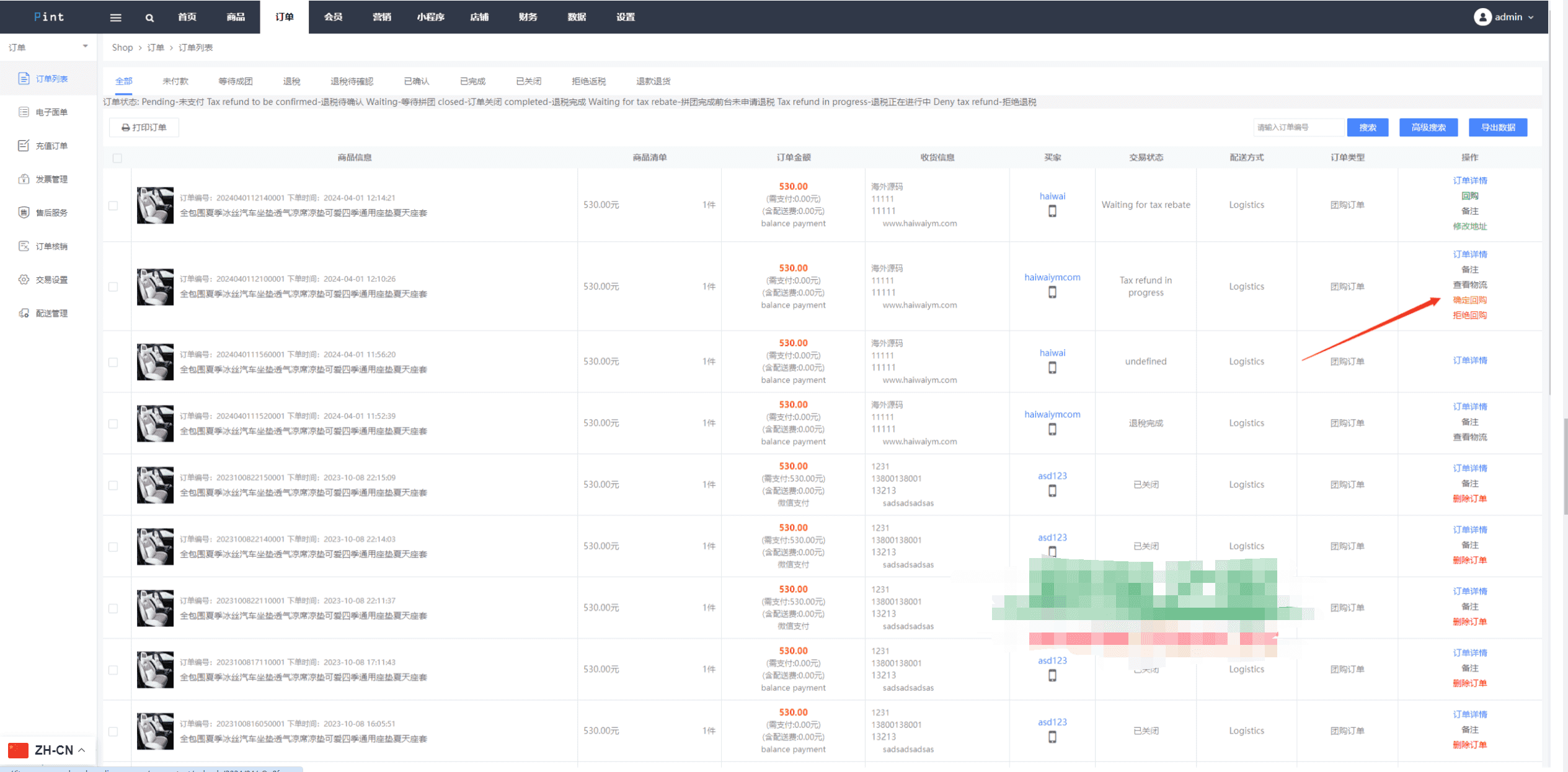Open 交易设置 gear icon in sidebar
1568x772 pixels.
click(24, 280)
